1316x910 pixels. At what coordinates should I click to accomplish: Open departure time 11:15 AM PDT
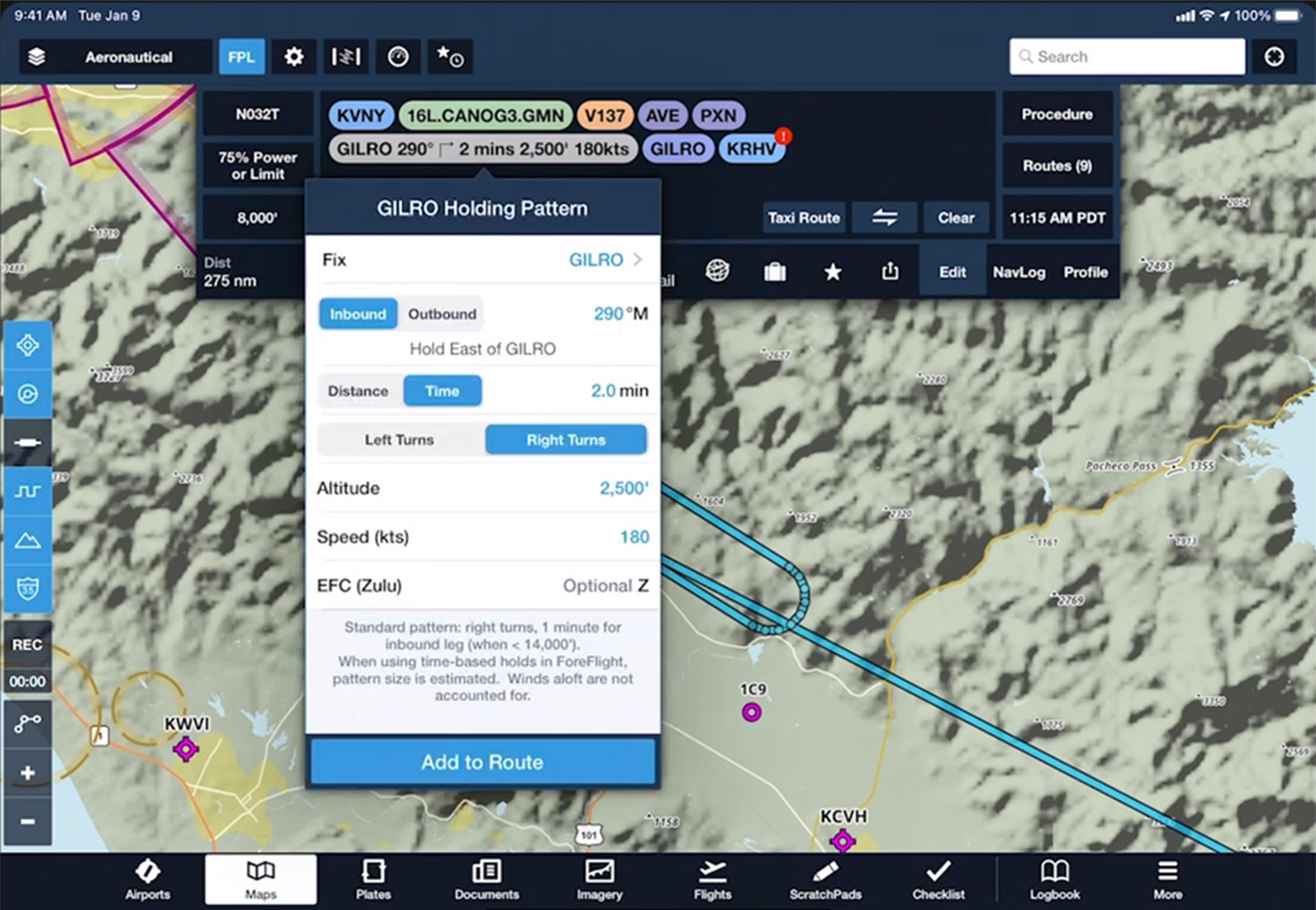coord(1057,218)
